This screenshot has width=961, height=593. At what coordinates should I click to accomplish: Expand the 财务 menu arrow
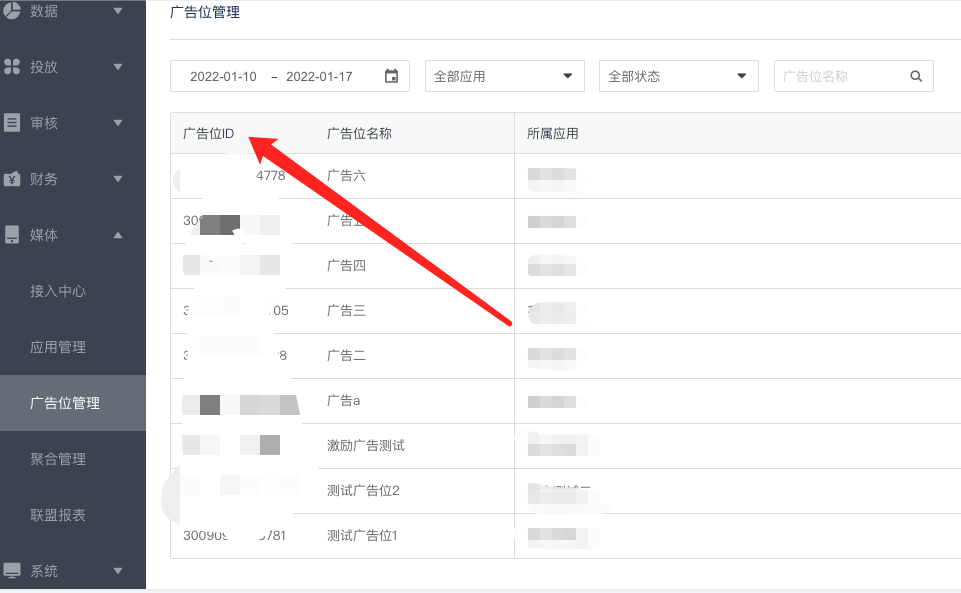(x=118, y=179)
